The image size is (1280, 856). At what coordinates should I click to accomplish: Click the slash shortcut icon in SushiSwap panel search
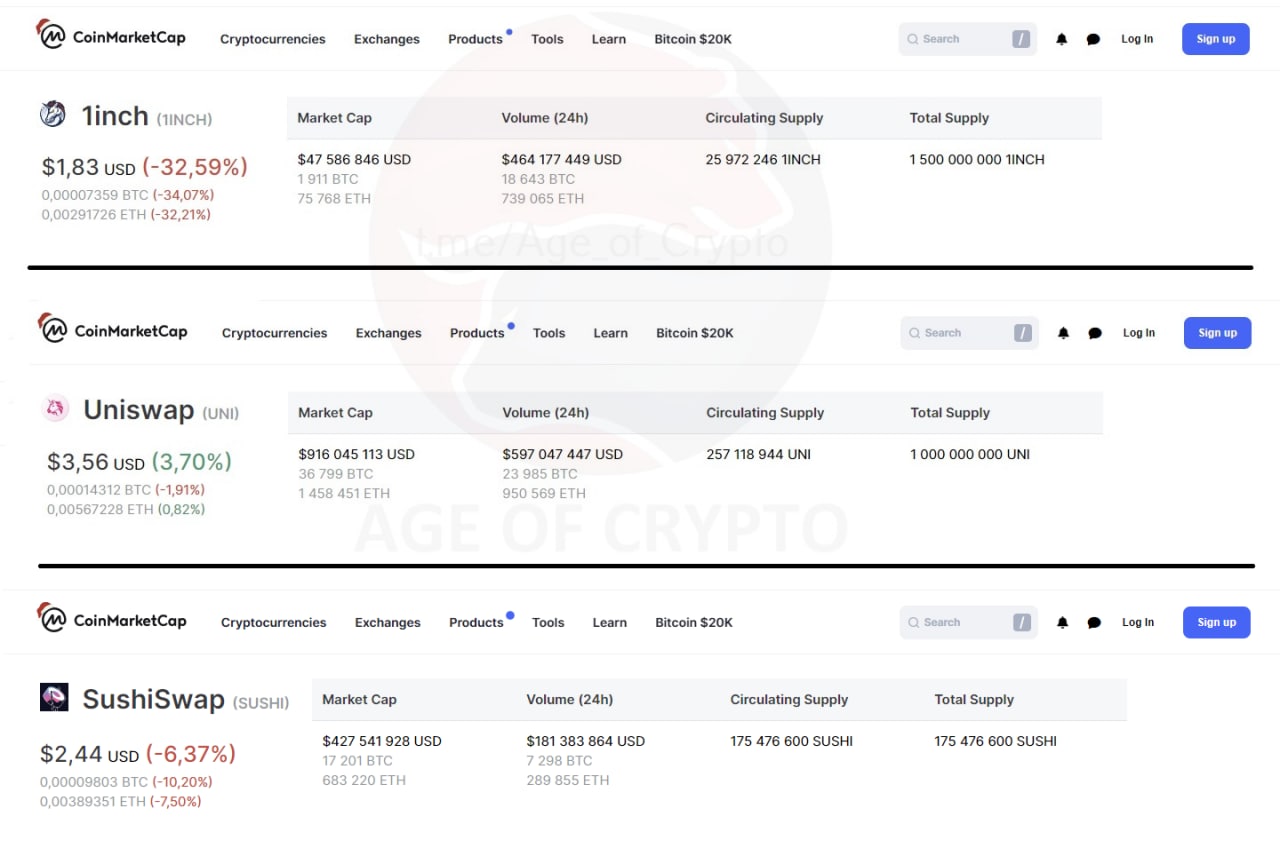tap(1022, 622)
